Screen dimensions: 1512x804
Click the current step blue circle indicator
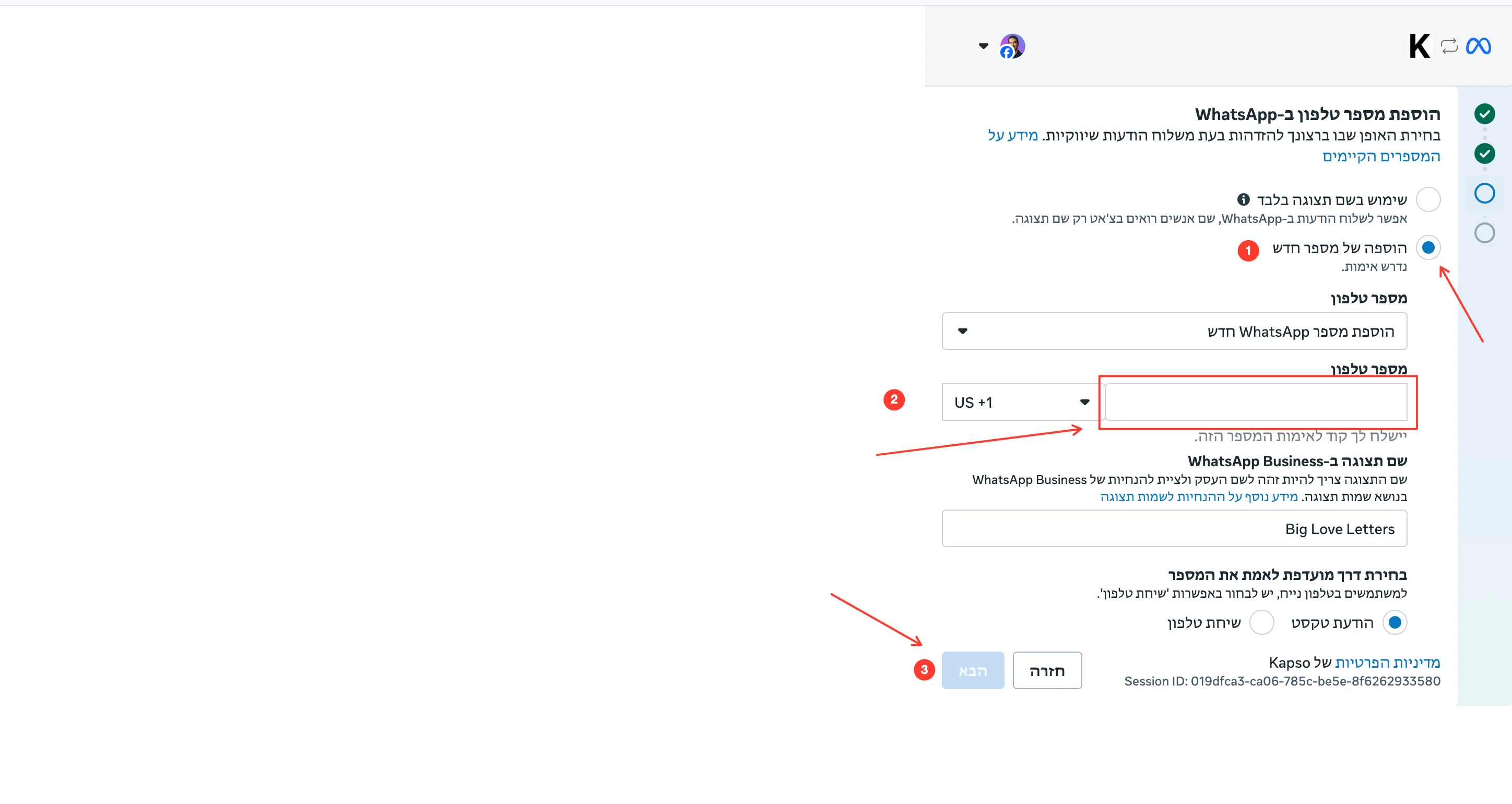[x=1484, y=193]
